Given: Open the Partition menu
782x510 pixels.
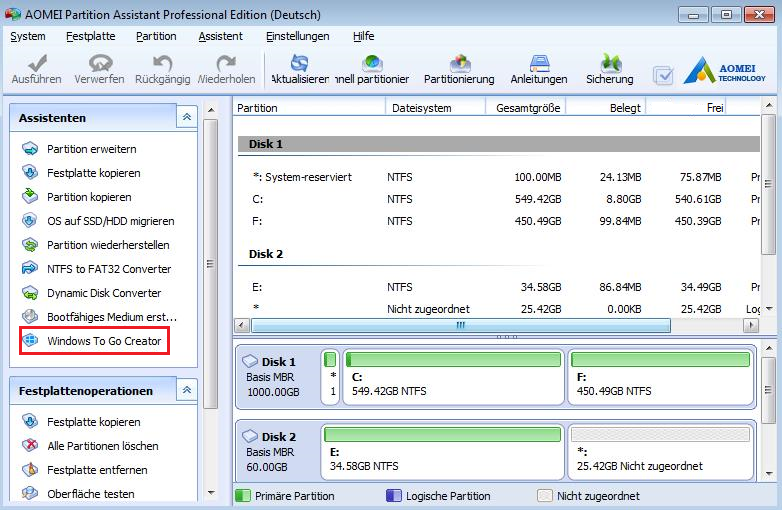Looking at the screenshot, I should click(x=156, y=36).
